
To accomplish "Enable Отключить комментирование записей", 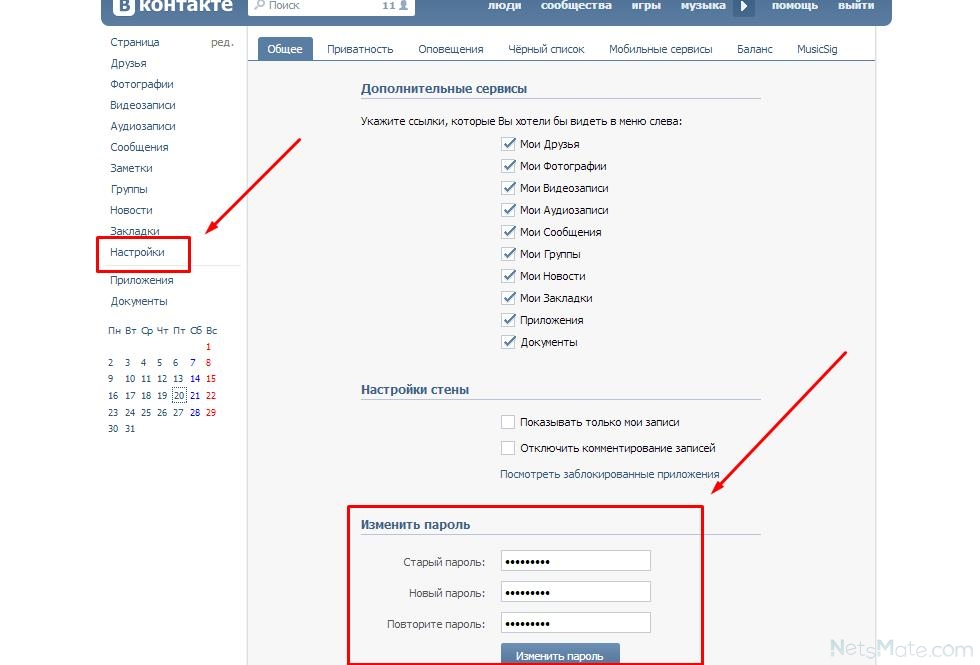I will 508,448.
